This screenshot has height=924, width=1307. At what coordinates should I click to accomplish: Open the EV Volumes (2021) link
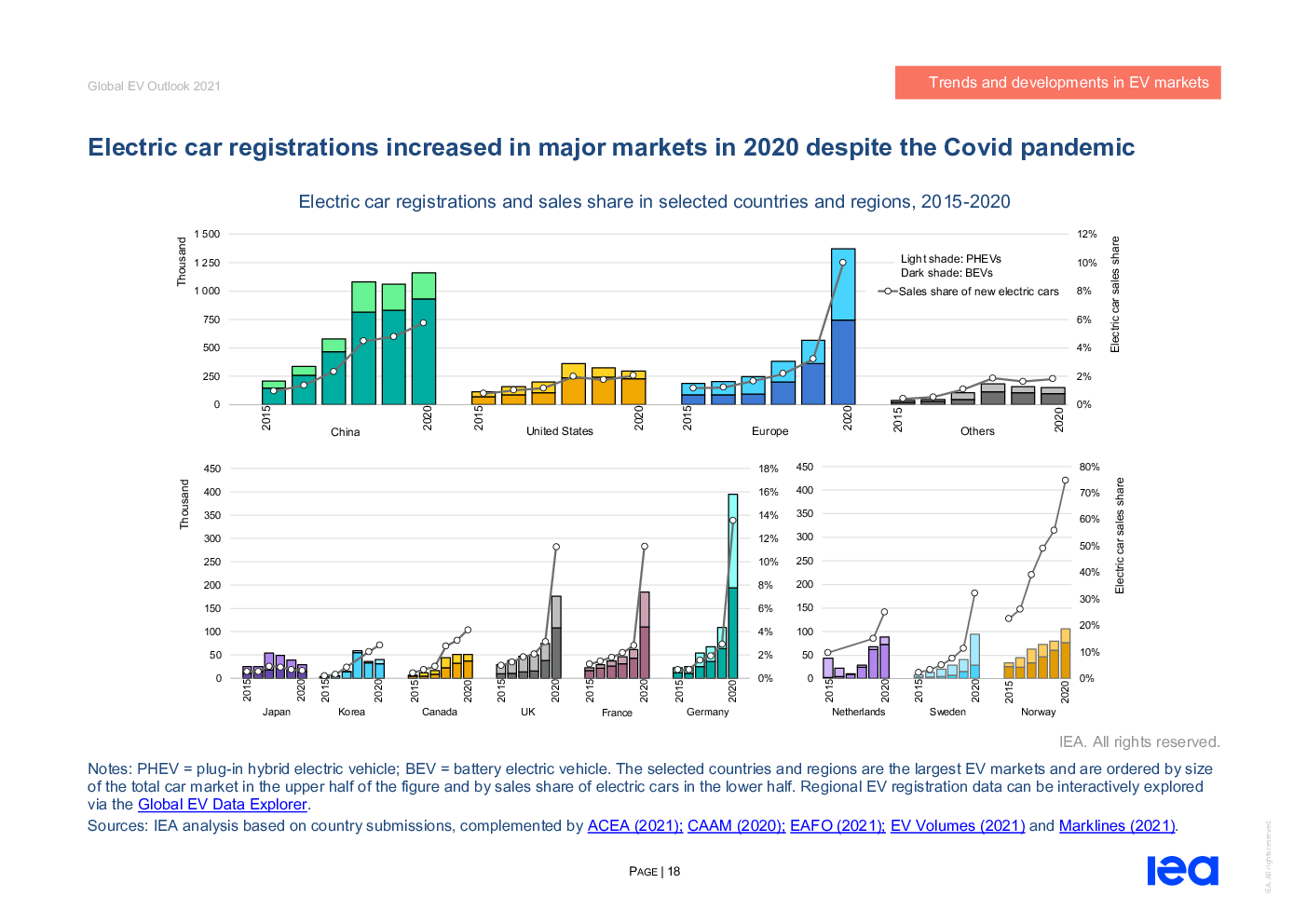point(957,826)
